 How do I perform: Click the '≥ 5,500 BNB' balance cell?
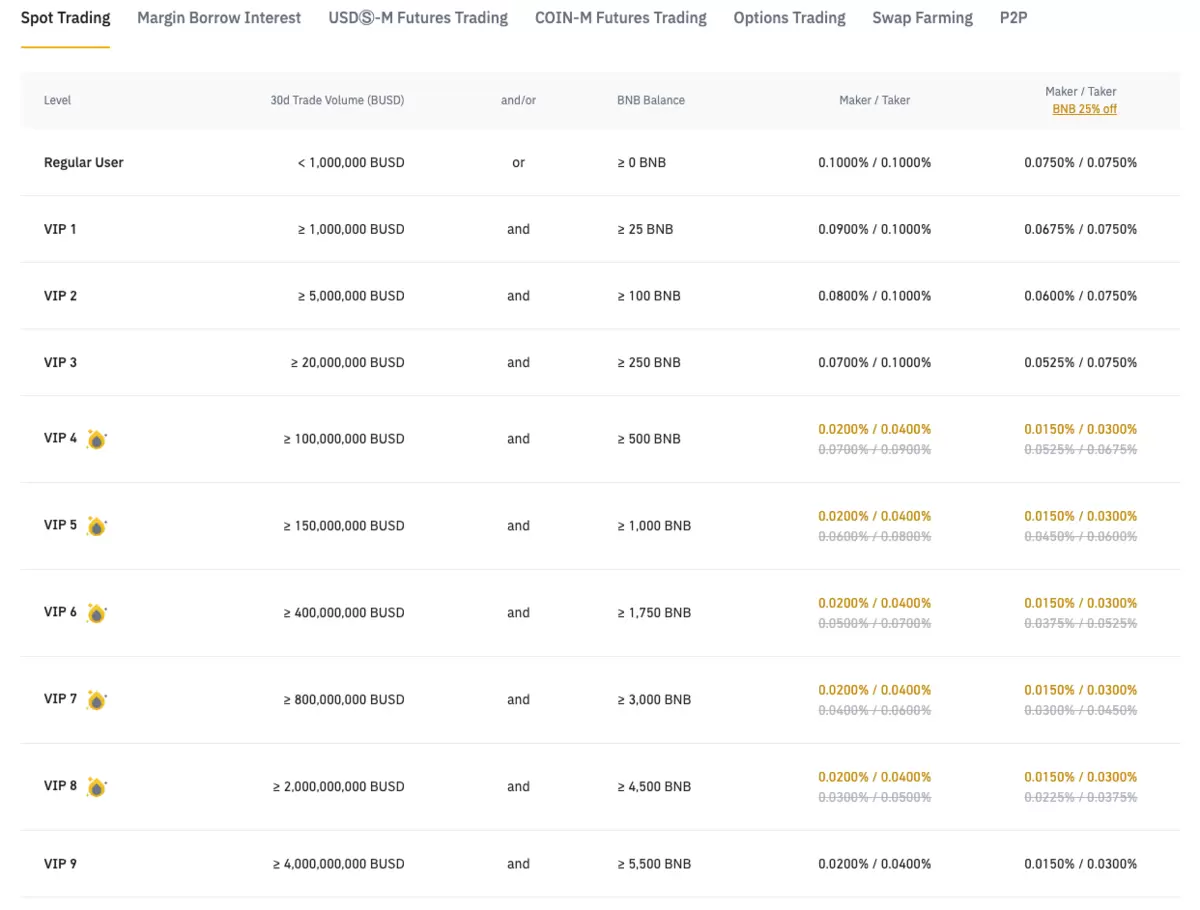tap(654, 864)
